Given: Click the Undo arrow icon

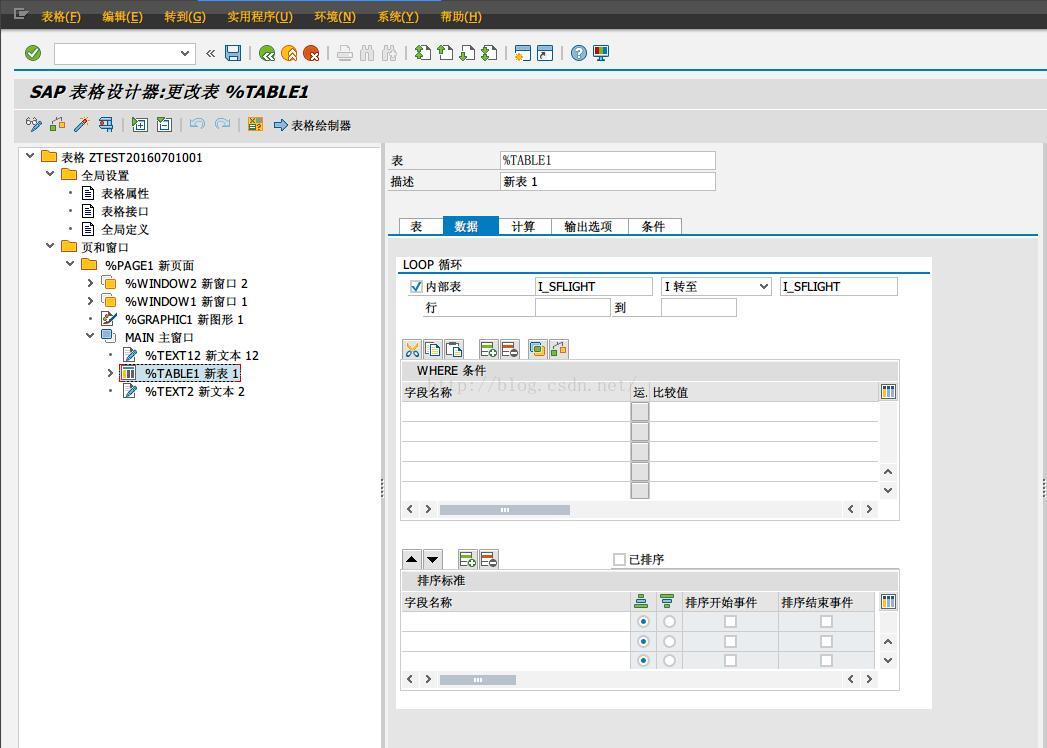Looking at the screenshot, I should pyautogui.click(x=197, y=124).
